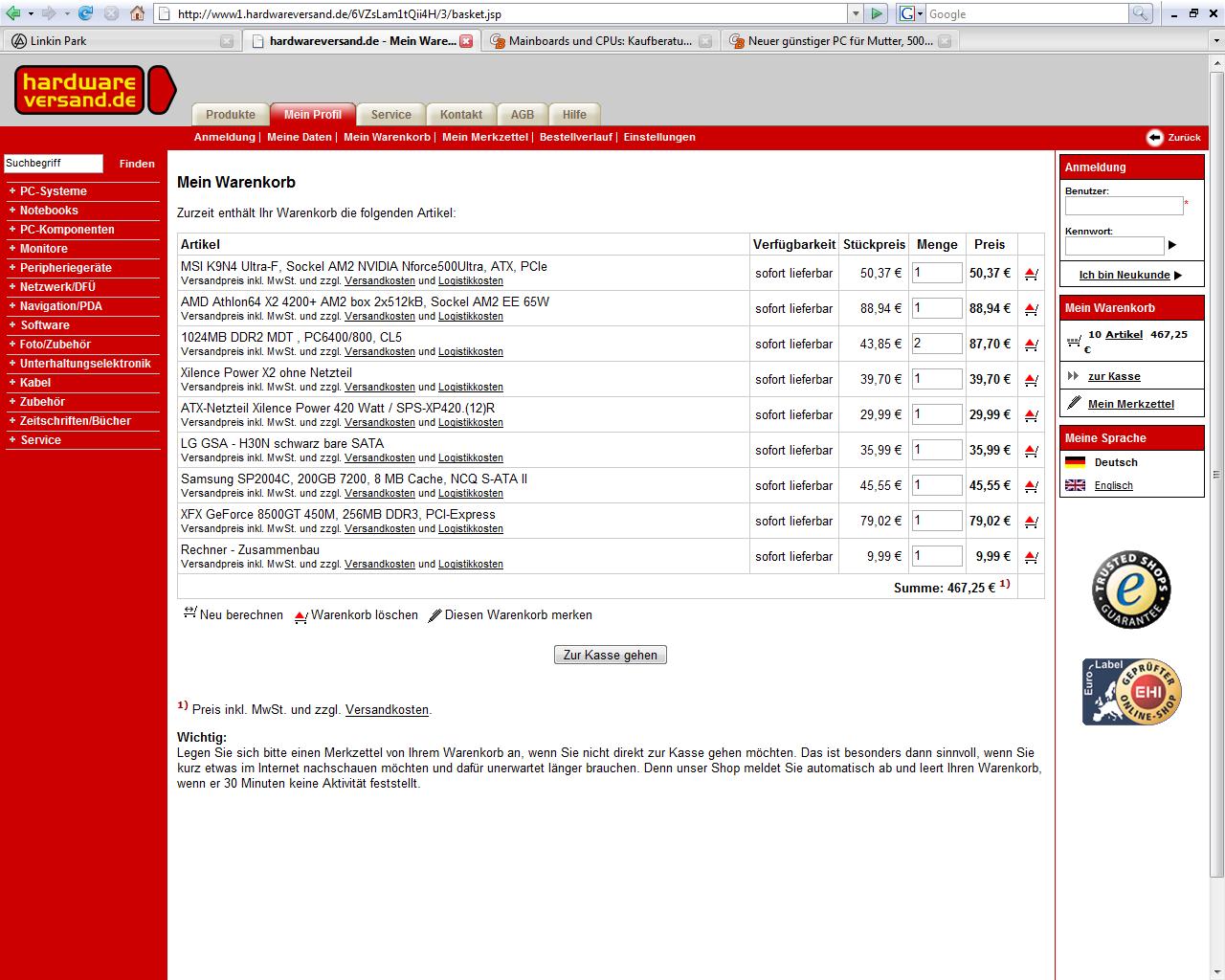The width and height of the screenshot is (1225, 980).
Task: Open the EHI Geprüfter Online-Shop seal
Action: pos(1131,692)
